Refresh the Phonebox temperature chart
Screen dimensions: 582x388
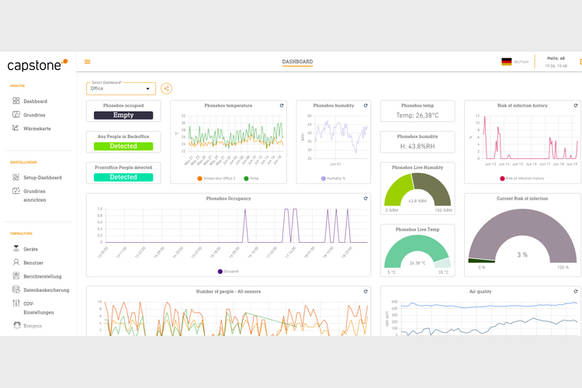281,106
